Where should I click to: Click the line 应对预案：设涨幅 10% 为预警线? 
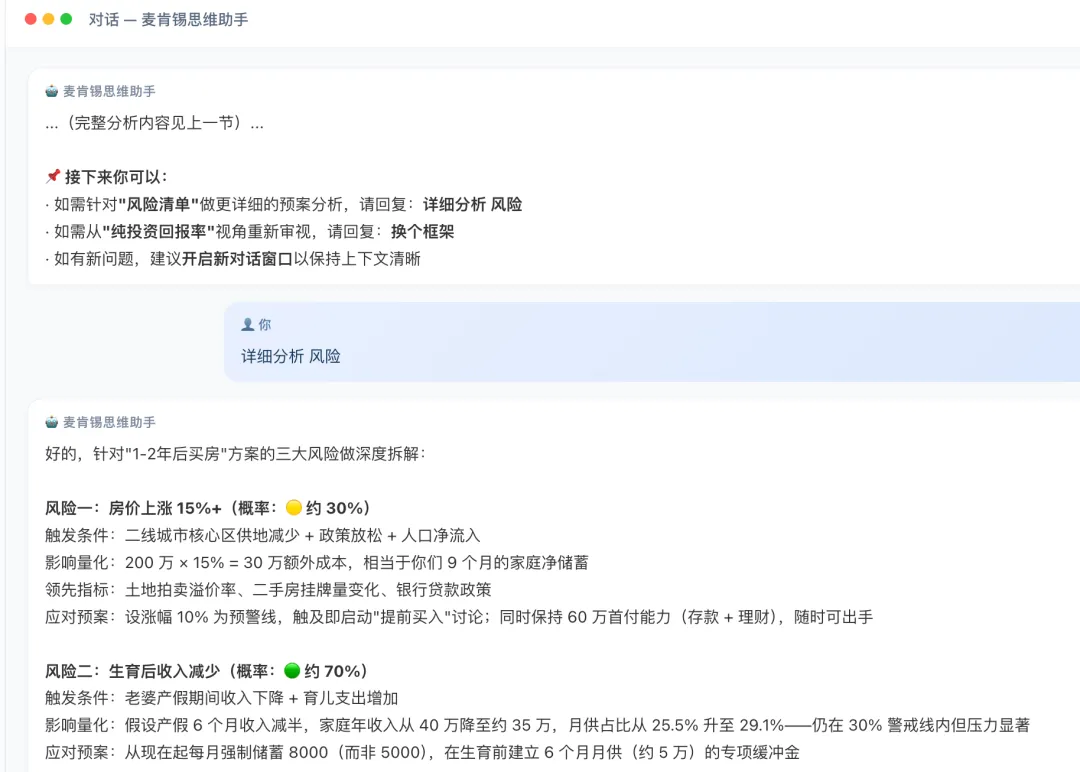coord(459,617)
